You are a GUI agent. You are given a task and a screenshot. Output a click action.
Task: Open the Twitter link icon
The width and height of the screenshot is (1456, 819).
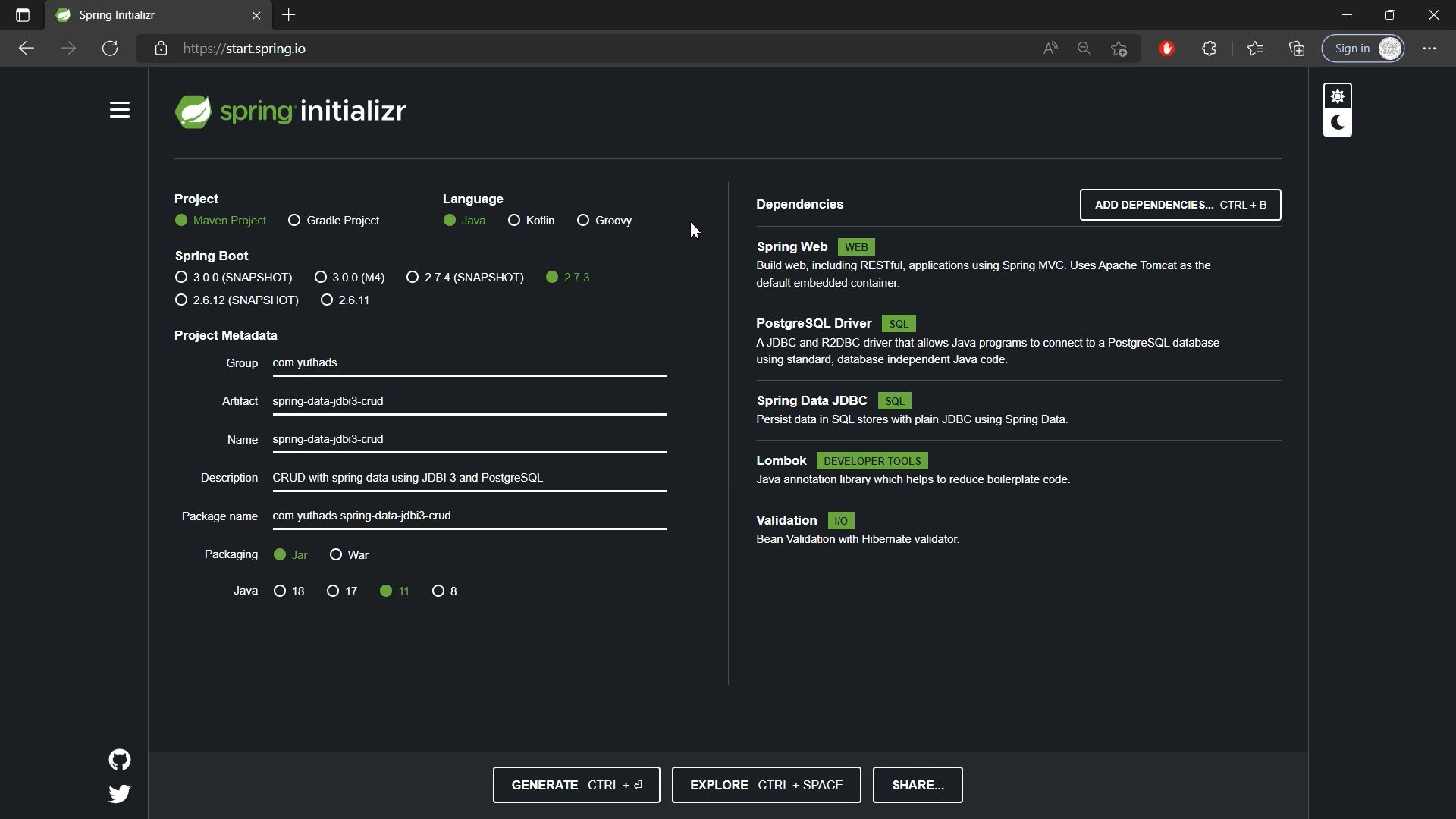coord(120,794)
